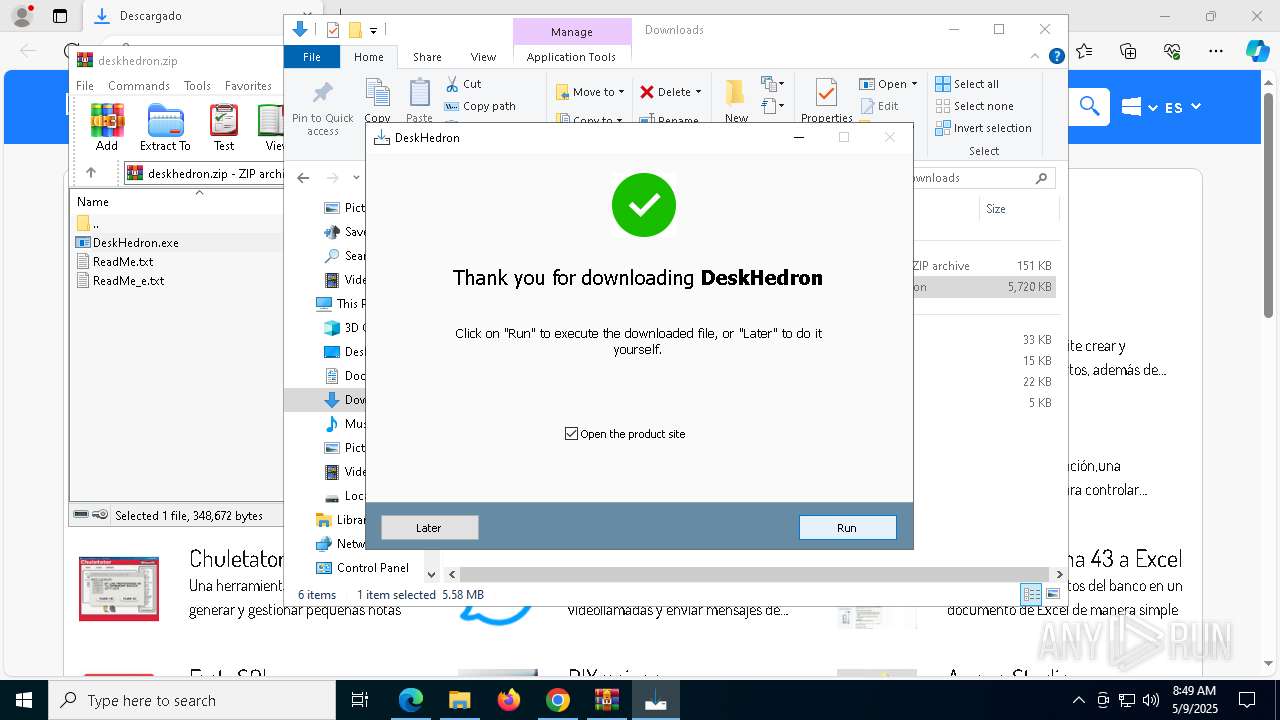Click the Cut scissors icon
The width and height of the screenshot is (1280, 720).
click(x=452, y=84)
